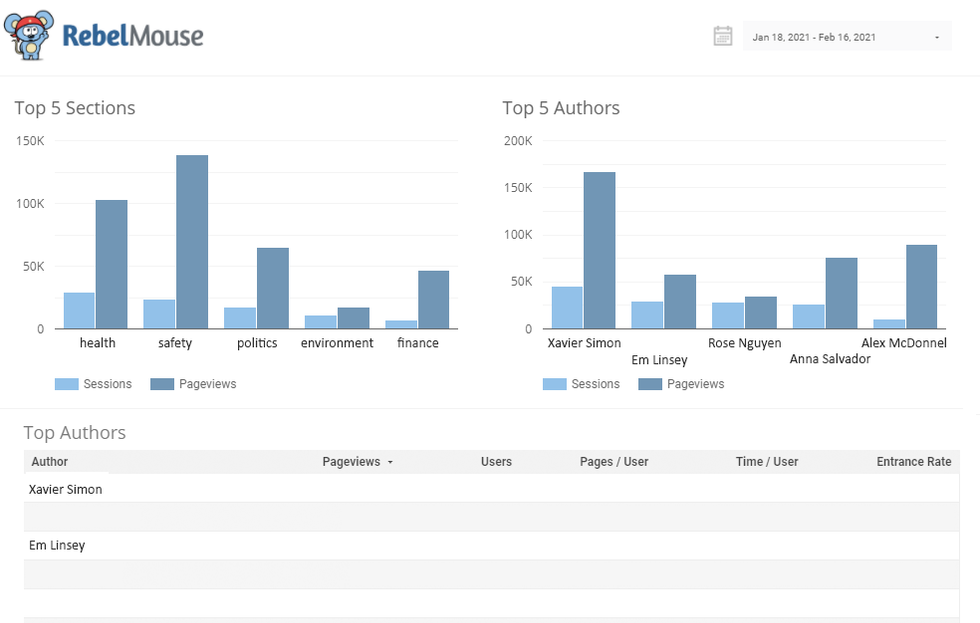Click the safety section Pageviews bar
Screen dimensions: 980x623
(192, 242)
